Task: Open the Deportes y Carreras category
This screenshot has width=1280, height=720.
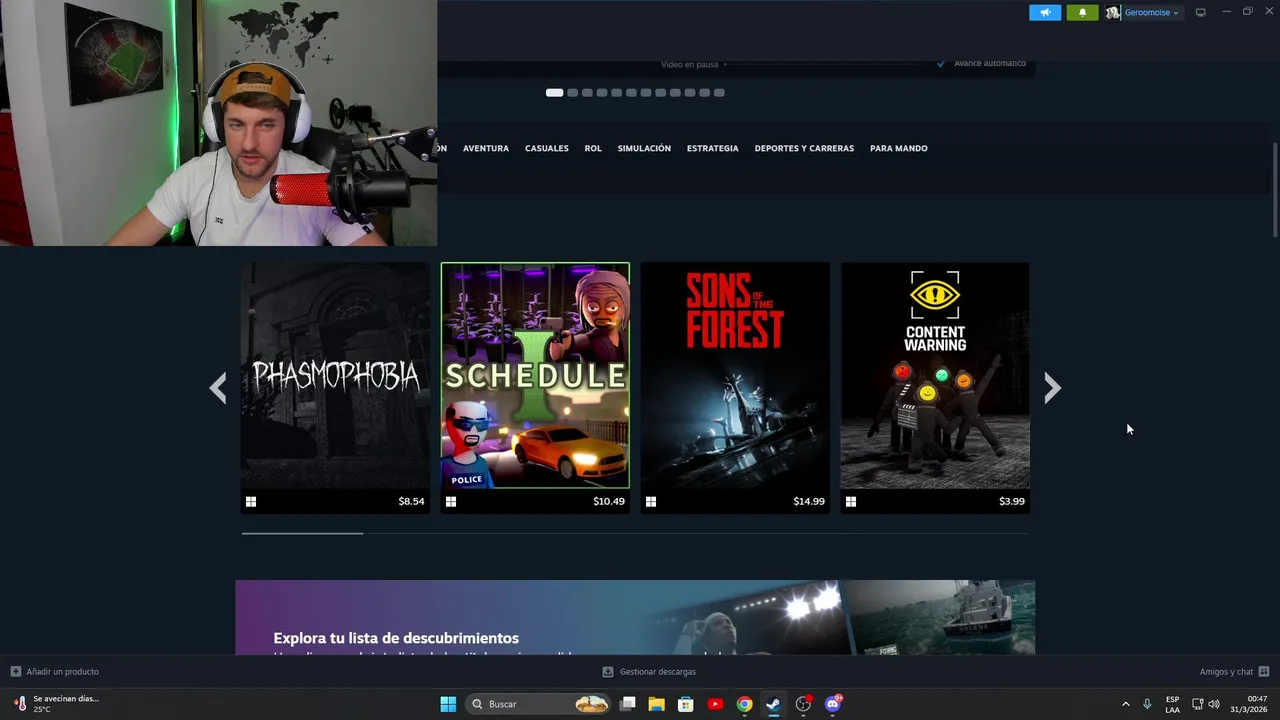Action: pyautogui.click(x=804, y=148)
